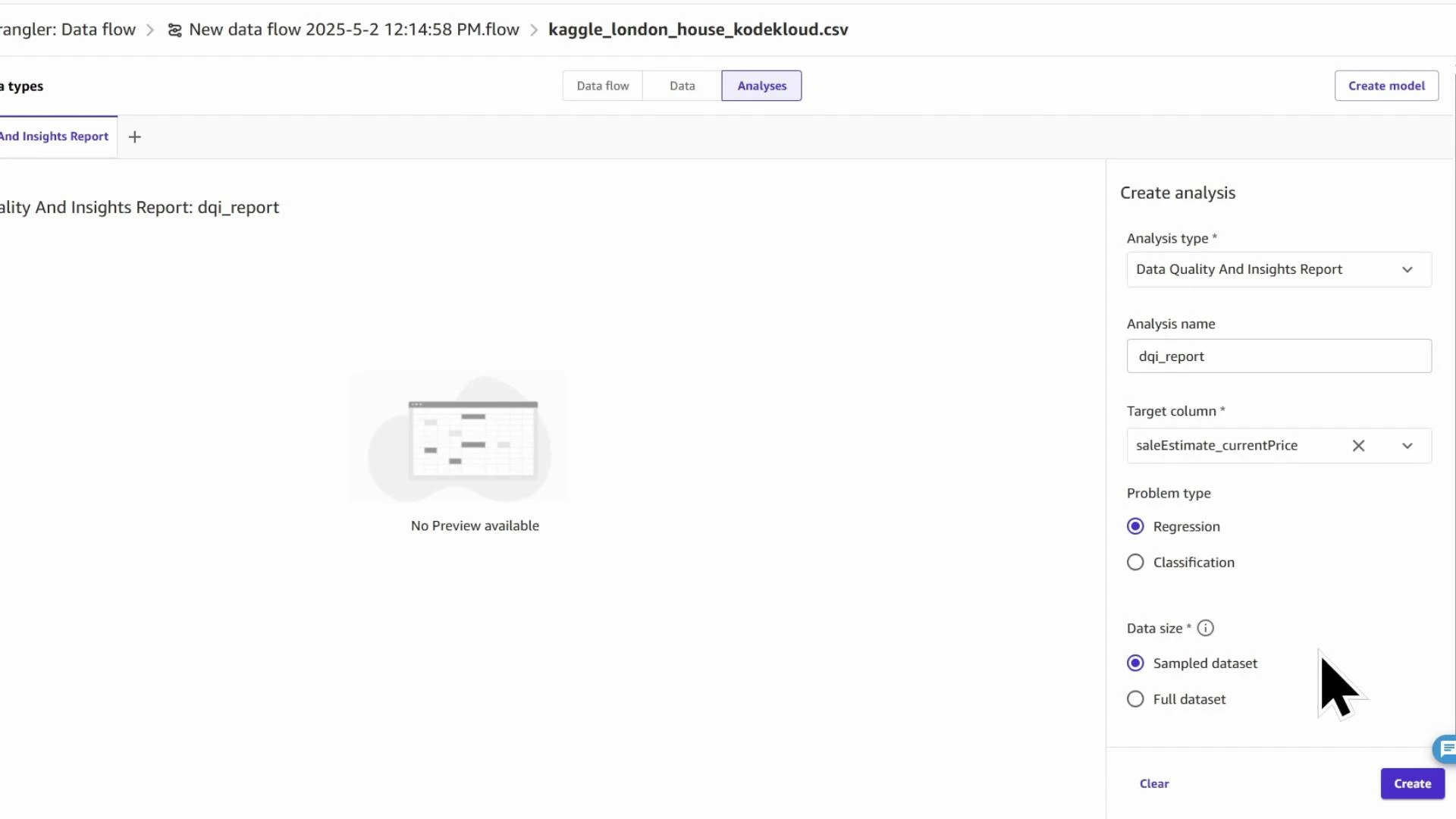The height and width of the screenshot is (819, 1456).
Task: Select the Regression problem type
Action: click(x=1134, y=526)
